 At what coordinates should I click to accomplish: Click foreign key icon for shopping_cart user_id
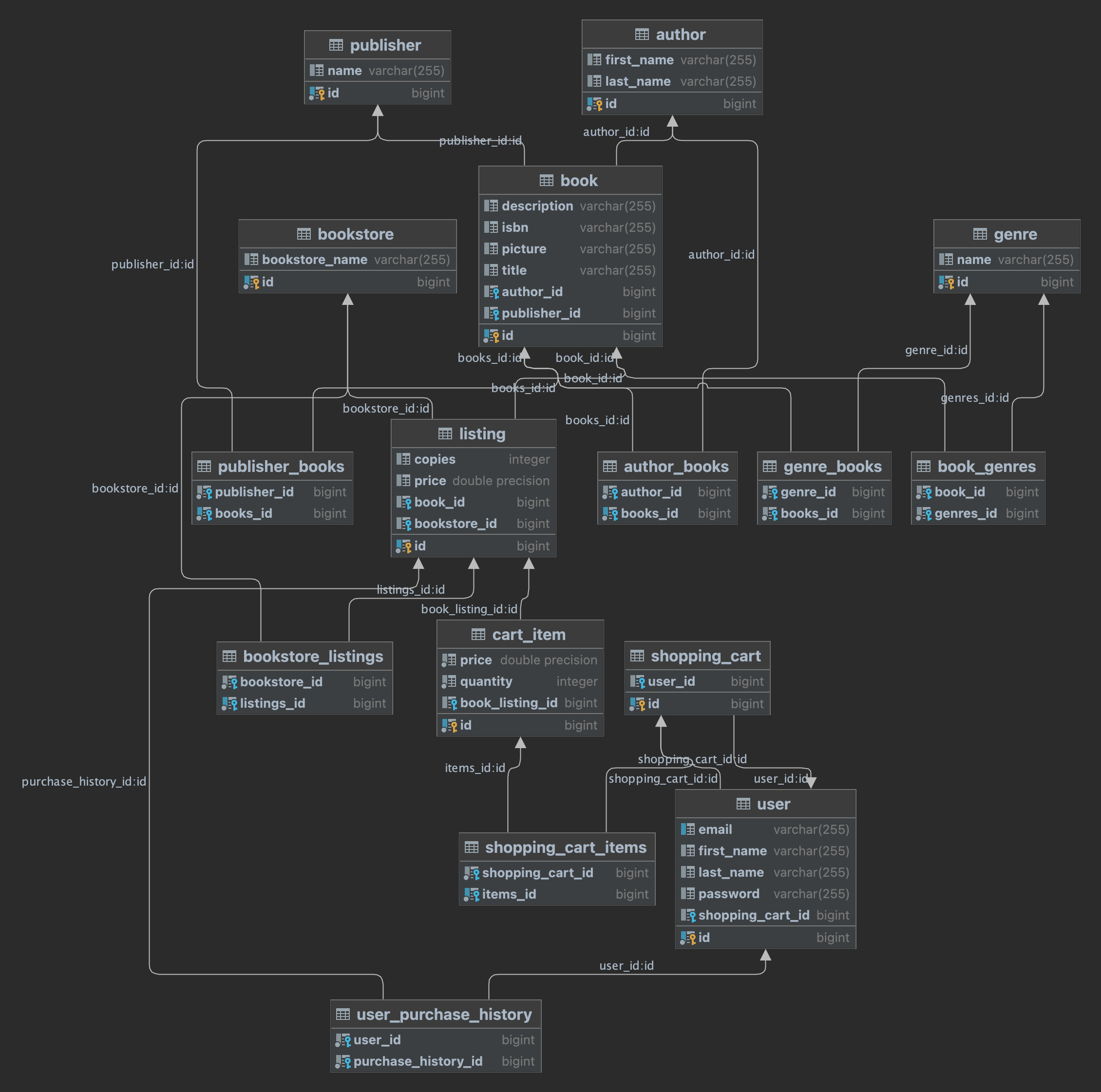pyautogui.click(x=637, y=682)
